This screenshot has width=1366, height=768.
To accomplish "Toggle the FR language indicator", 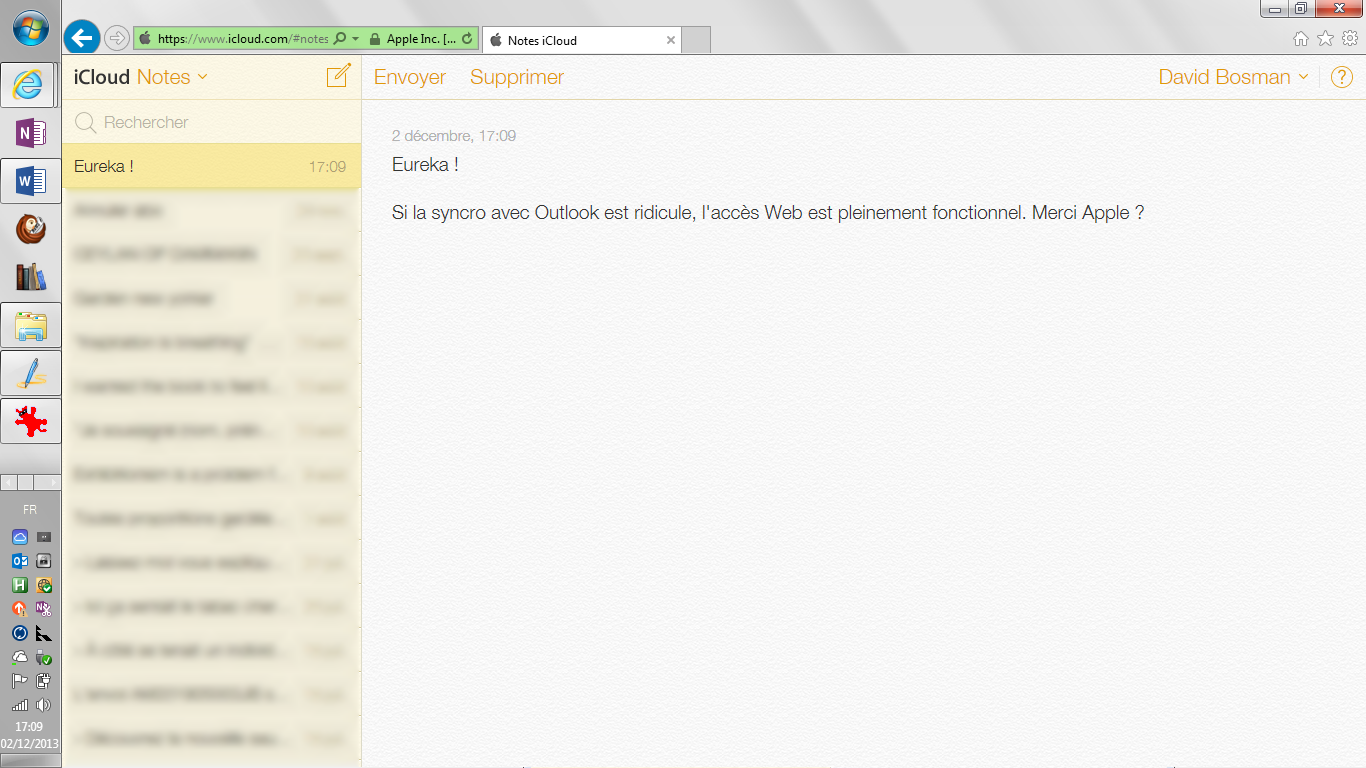I will pos(28,510).
